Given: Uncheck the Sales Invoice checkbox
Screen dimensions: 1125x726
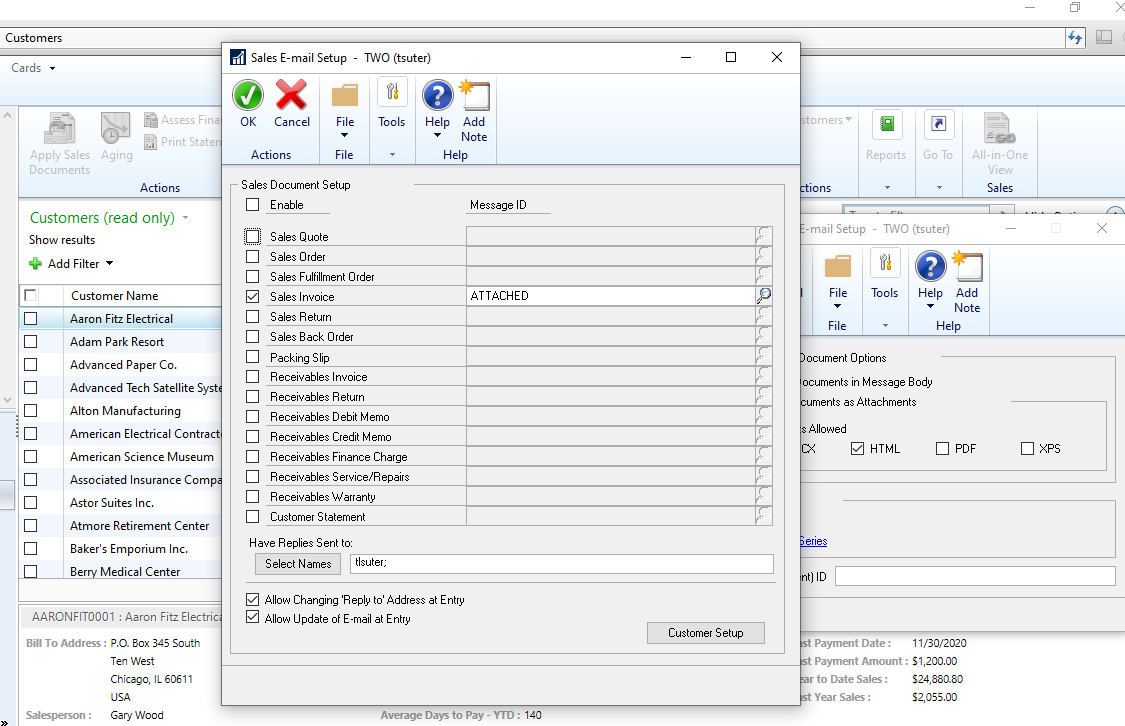Looking at the screenshot, I should coord(253,296).
